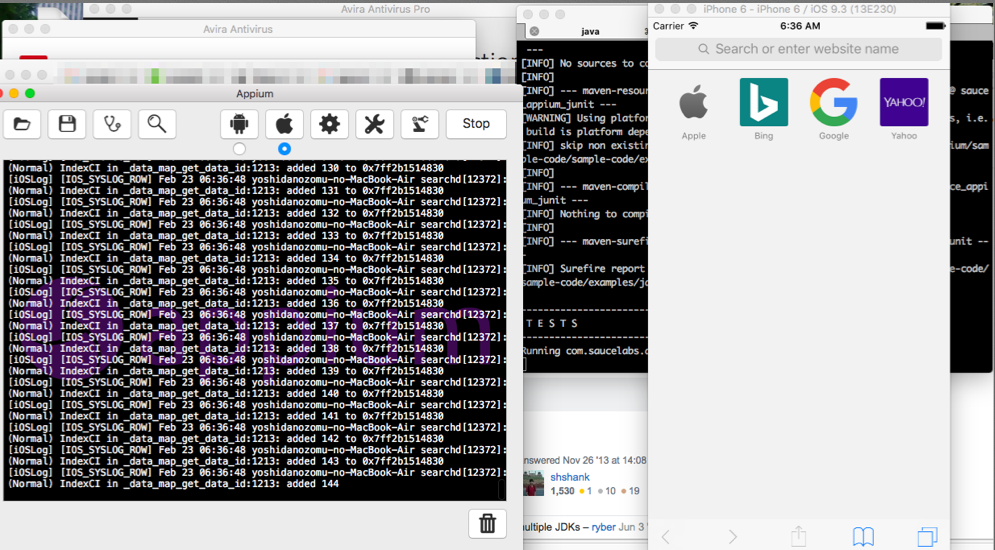
Task: Click the Safari search or website name field
Action: pos(798,49)
